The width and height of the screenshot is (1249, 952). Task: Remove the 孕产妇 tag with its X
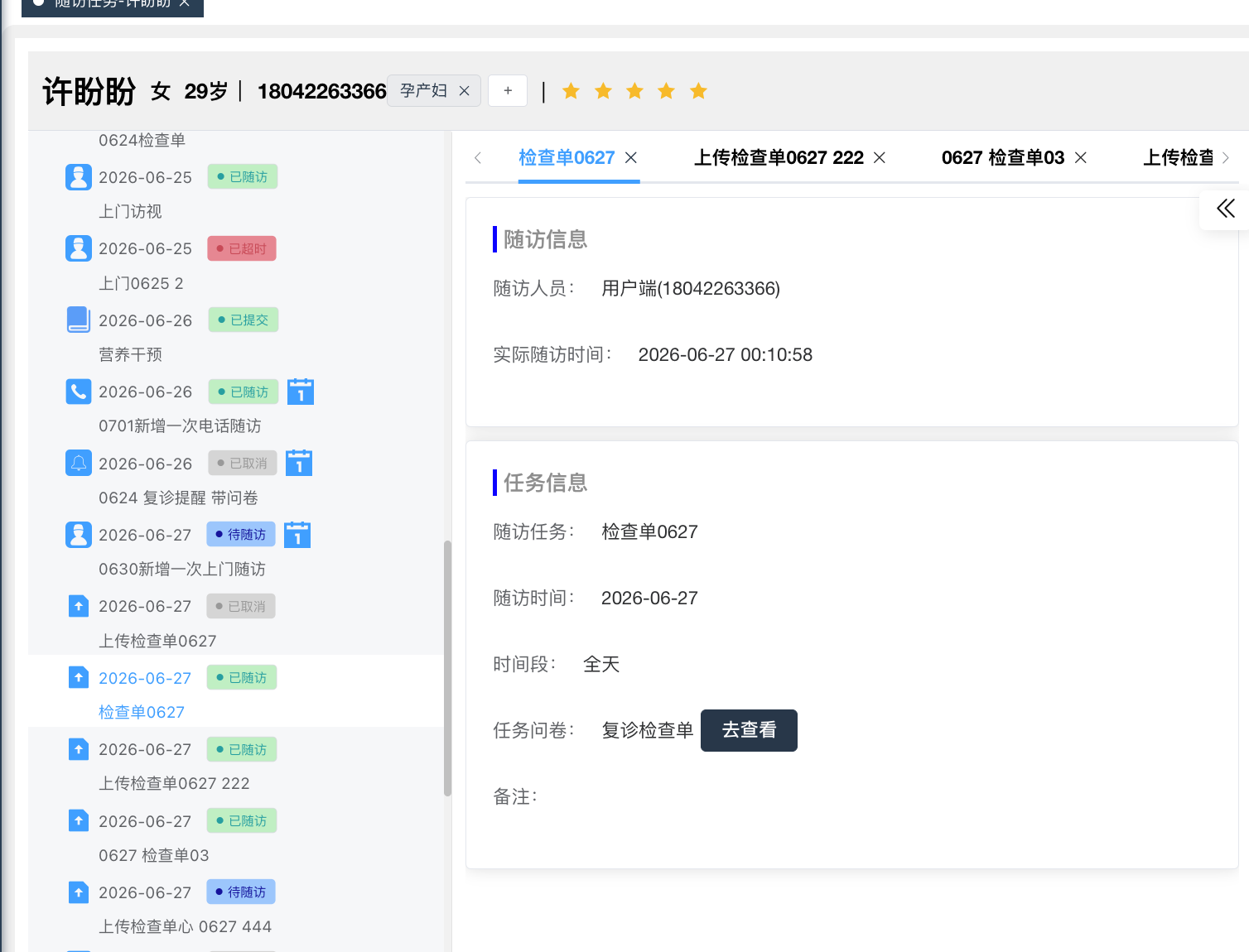[x=465, y=91]
